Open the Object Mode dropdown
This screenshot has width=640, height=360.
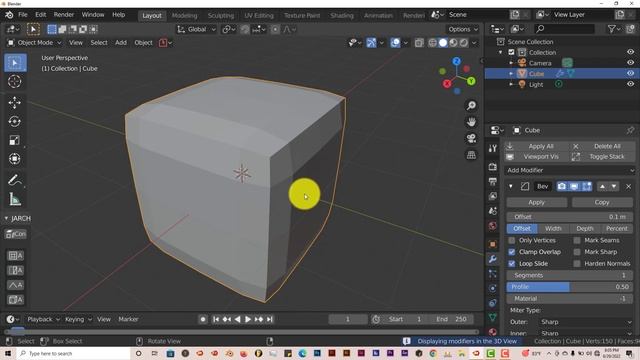click(x=34, y=42)
